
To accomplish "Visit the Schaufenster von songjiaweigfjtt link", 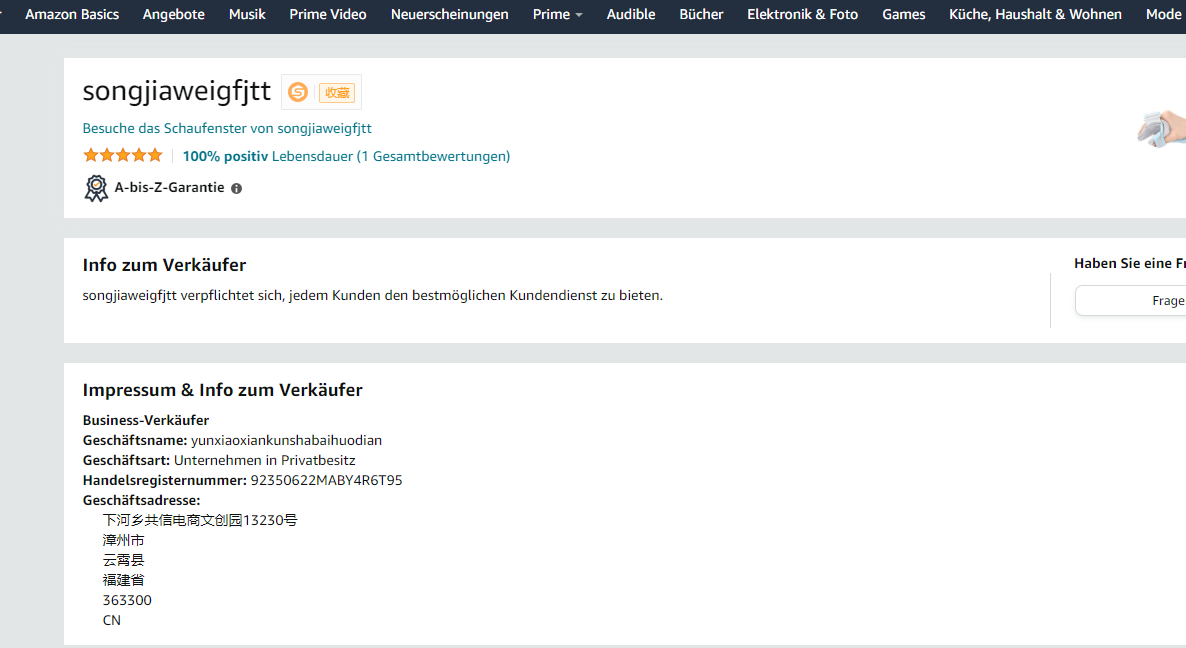I will pyautogui.click(x=227, y=129).
